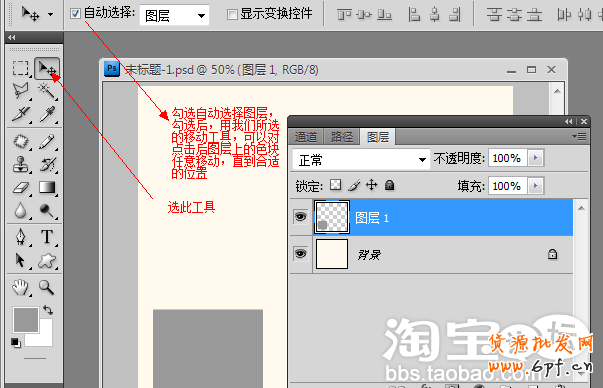The image size is (603, 388).
Task: Open the 图层 auto-select dropdown
Action: [x=174, y=15]
